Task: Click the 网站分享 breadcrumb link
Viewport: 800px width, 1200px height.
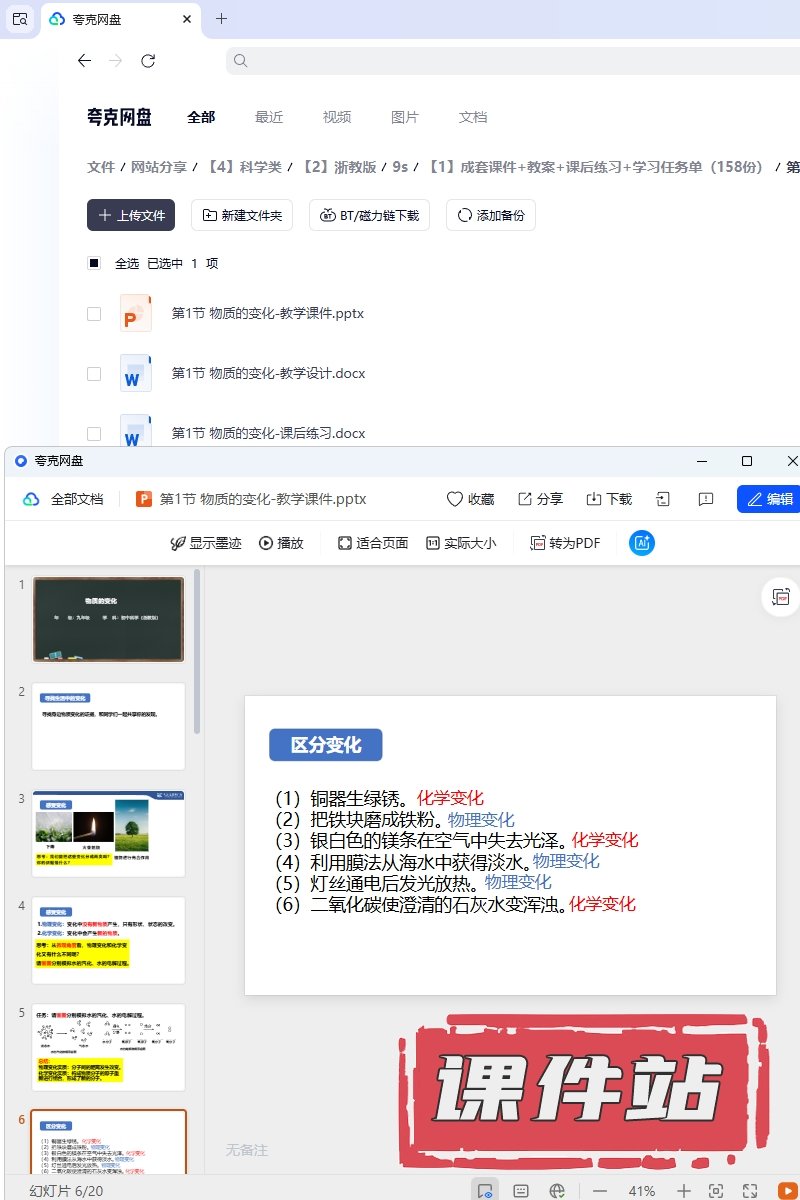Action: click(x=159, y=167)
